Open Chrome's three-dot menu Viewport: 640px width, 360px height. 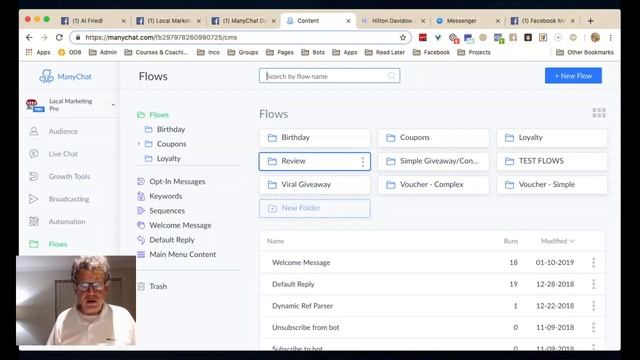coord(610,38)
